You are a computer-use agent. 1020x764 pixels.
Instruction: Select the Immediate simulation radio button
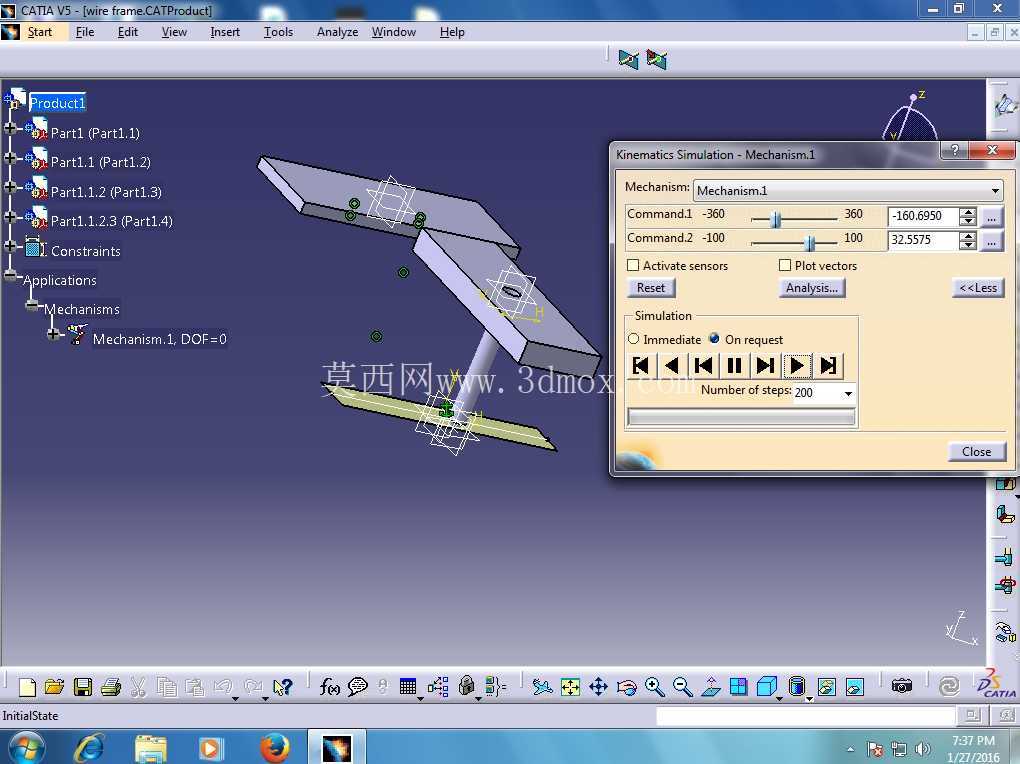coord(634,339)
